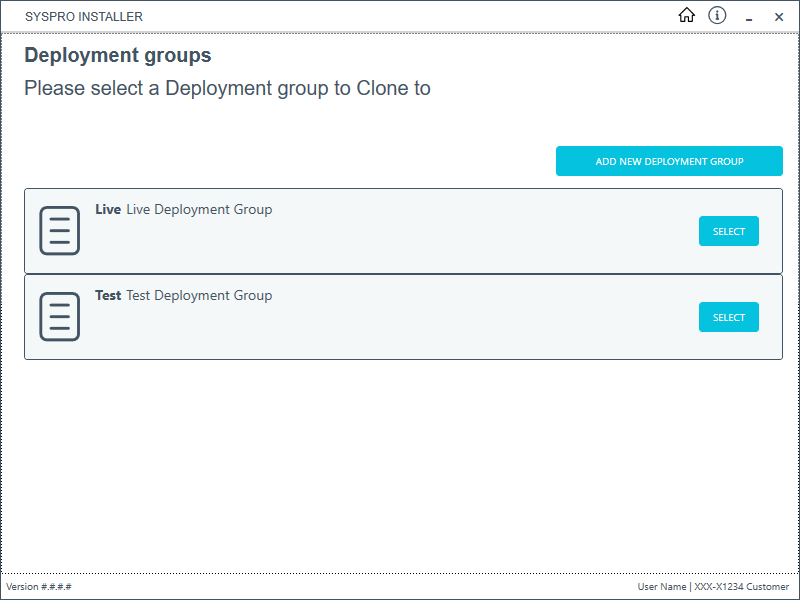
Task: Click the SYSPRO INSTALLER title text
Action: 84,16
